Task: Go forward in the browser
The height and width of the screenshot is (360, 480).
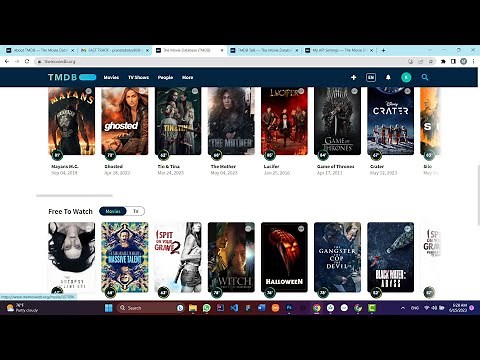Action: [17, 61]
